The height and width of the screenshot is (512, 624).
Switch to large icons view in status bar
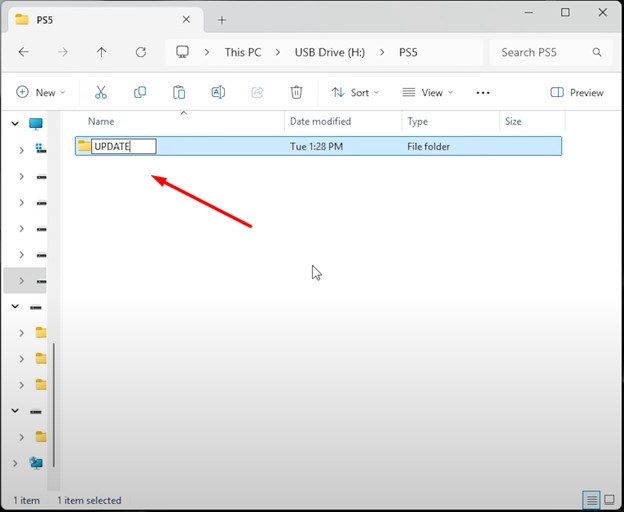click(609, 500)
